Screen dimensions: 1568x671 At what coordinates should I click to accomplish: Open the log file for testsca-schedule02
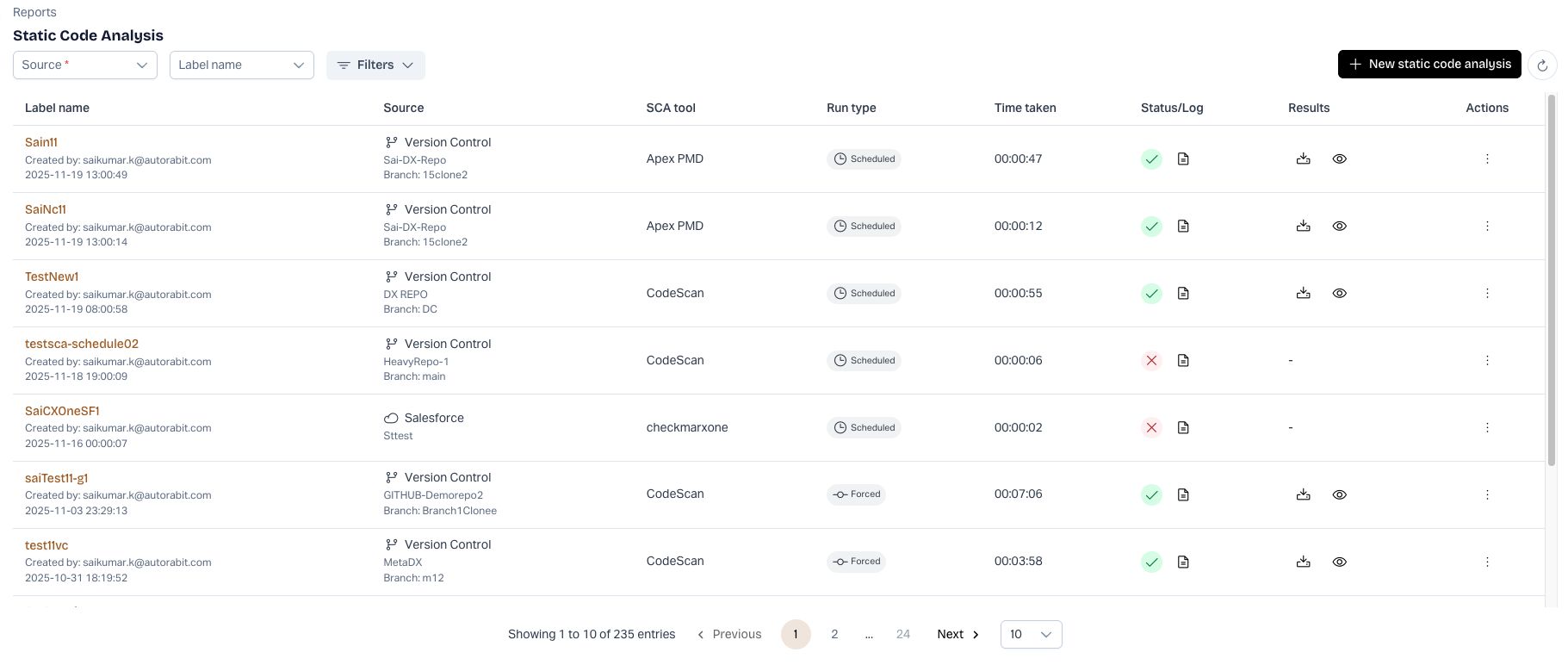tap(1183, 361)
